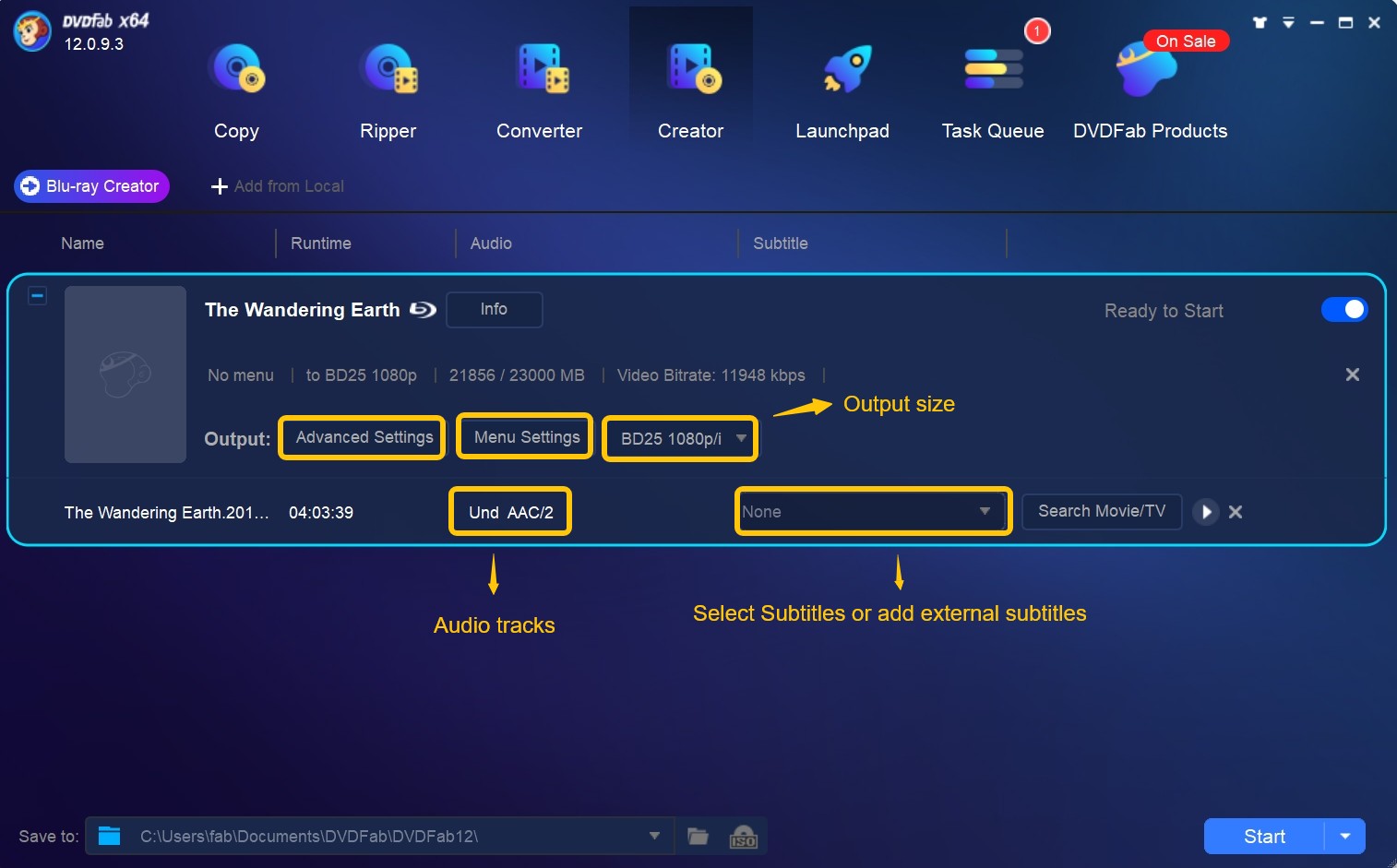Click the On Sale badge
Viewport: 1397px width, 868px height.
(1186, 41)
